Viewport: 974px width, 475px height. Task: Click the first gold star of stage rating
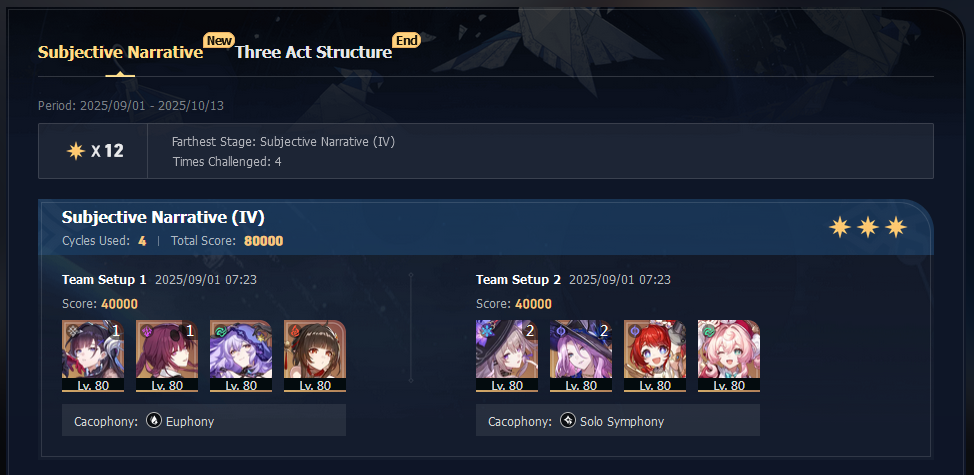840,228
